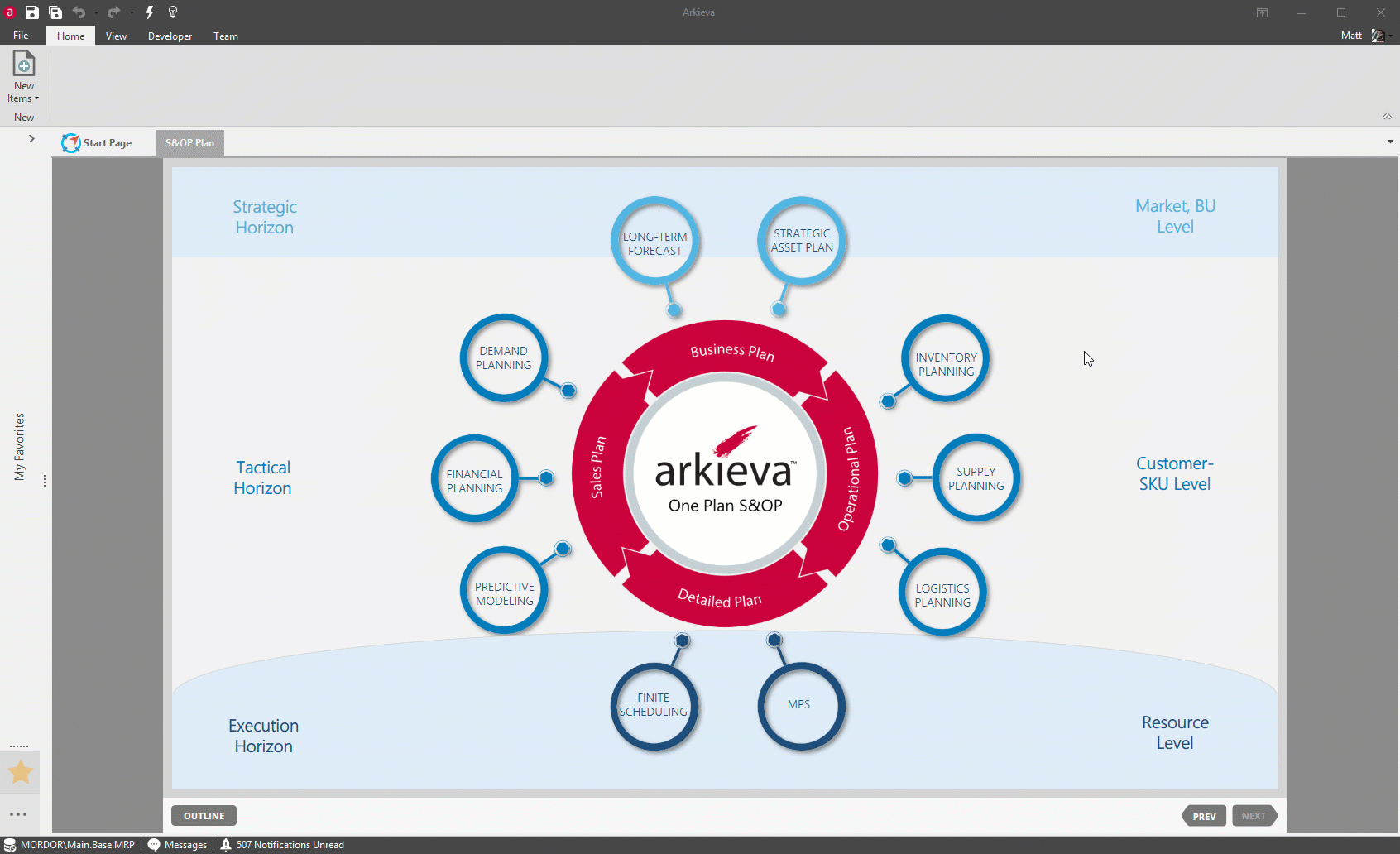
Task: Click the Detailed Plan arrow segment
Action: coord(719,597)
